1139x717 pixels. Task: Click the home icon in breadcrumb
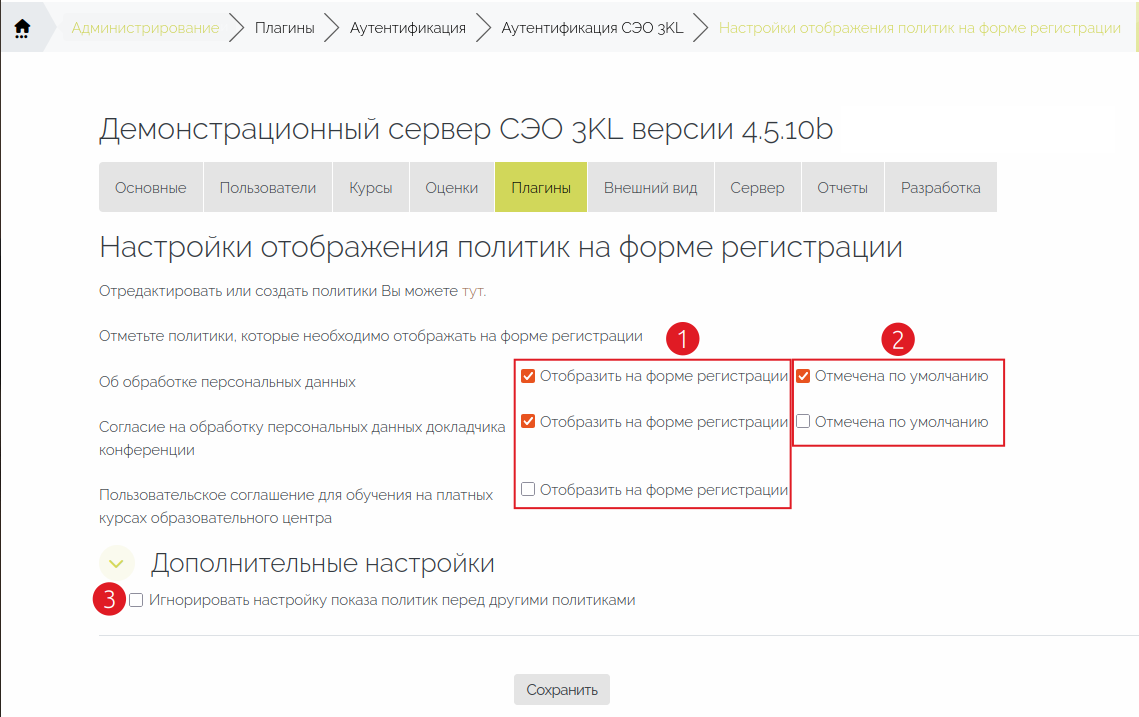tap(22, 28)
